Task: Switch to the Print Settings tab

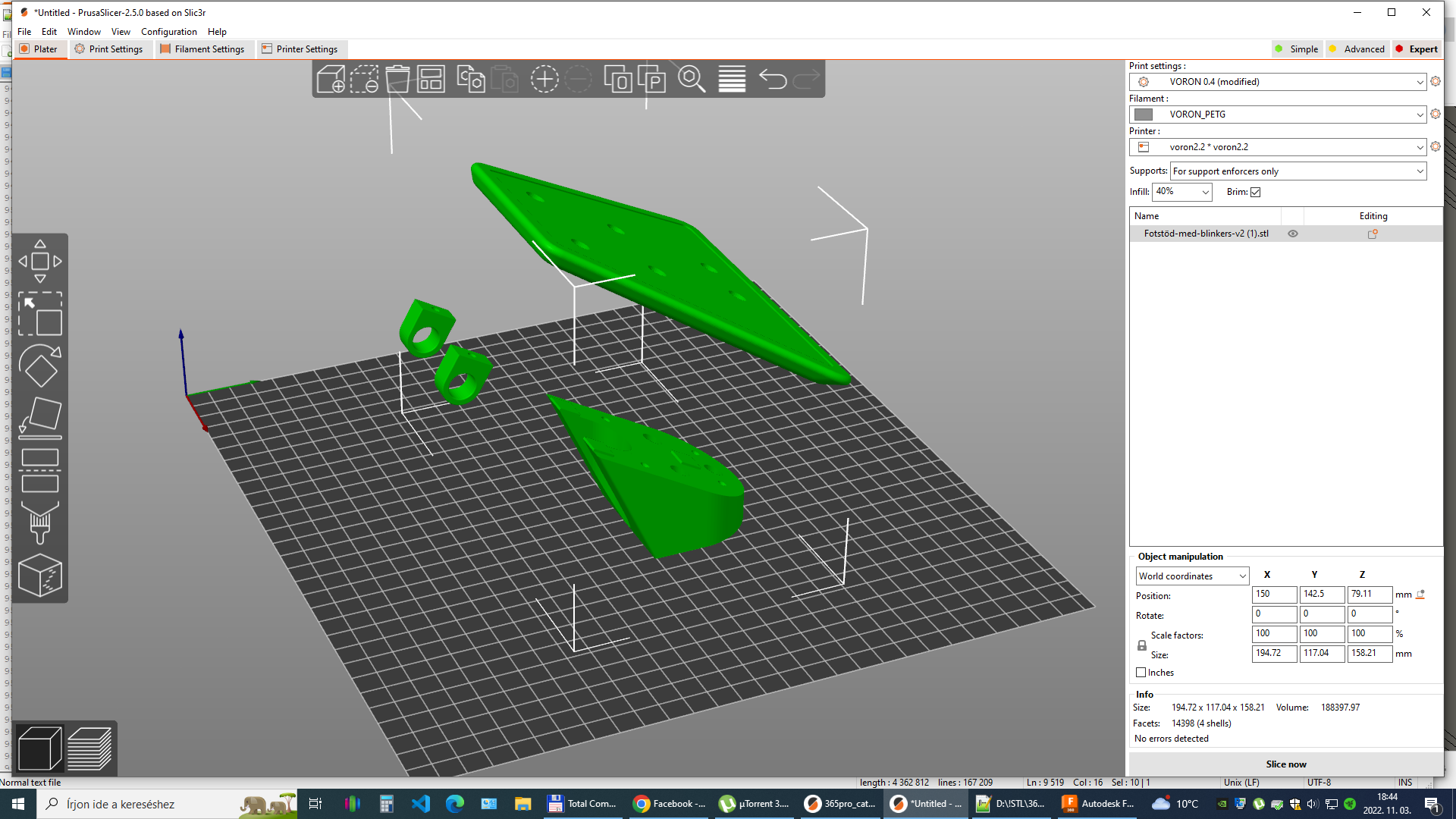Action: pos(109,49)
